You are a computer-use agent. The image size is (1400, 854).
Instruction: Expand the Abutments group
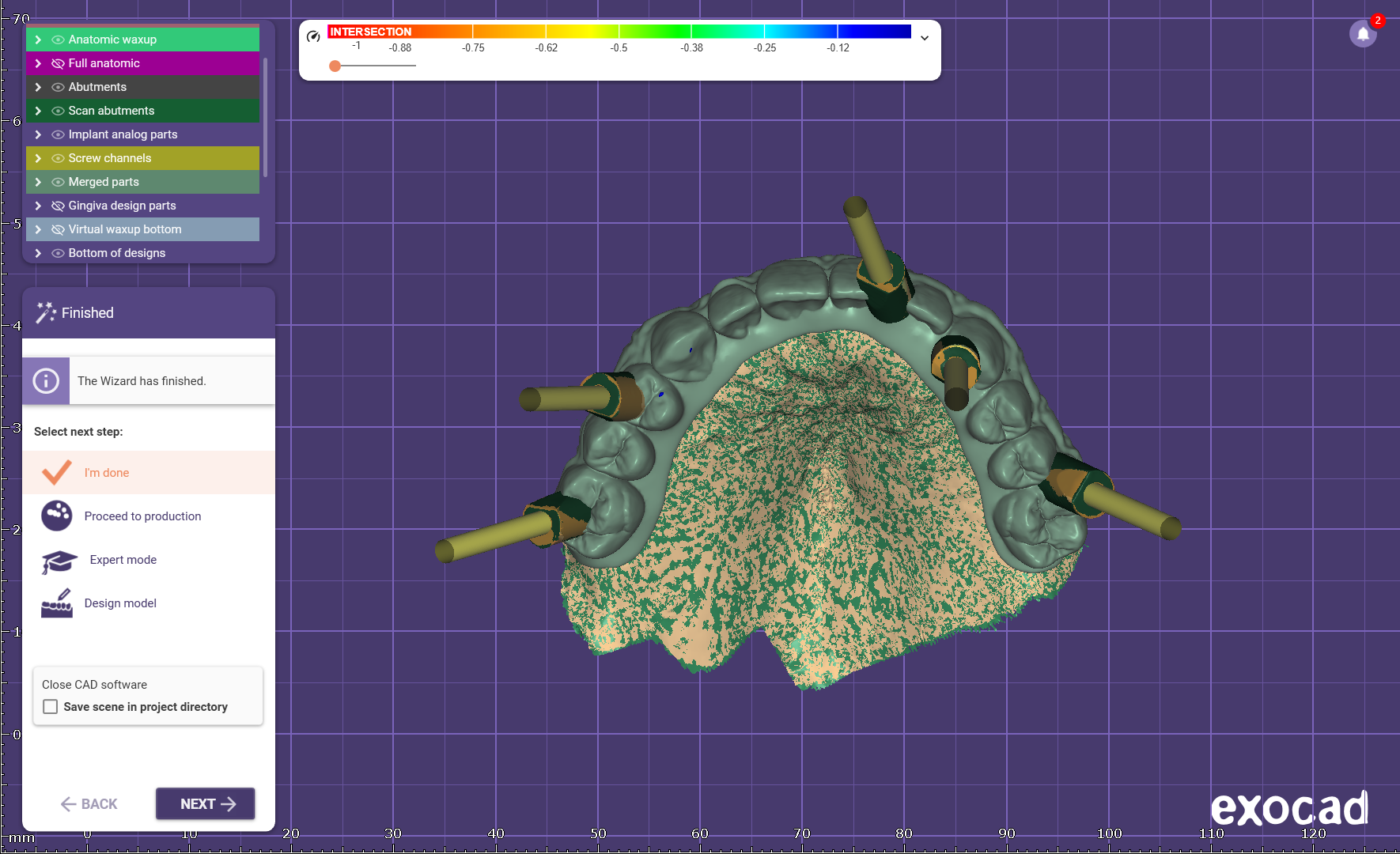(x=38, y=87)
